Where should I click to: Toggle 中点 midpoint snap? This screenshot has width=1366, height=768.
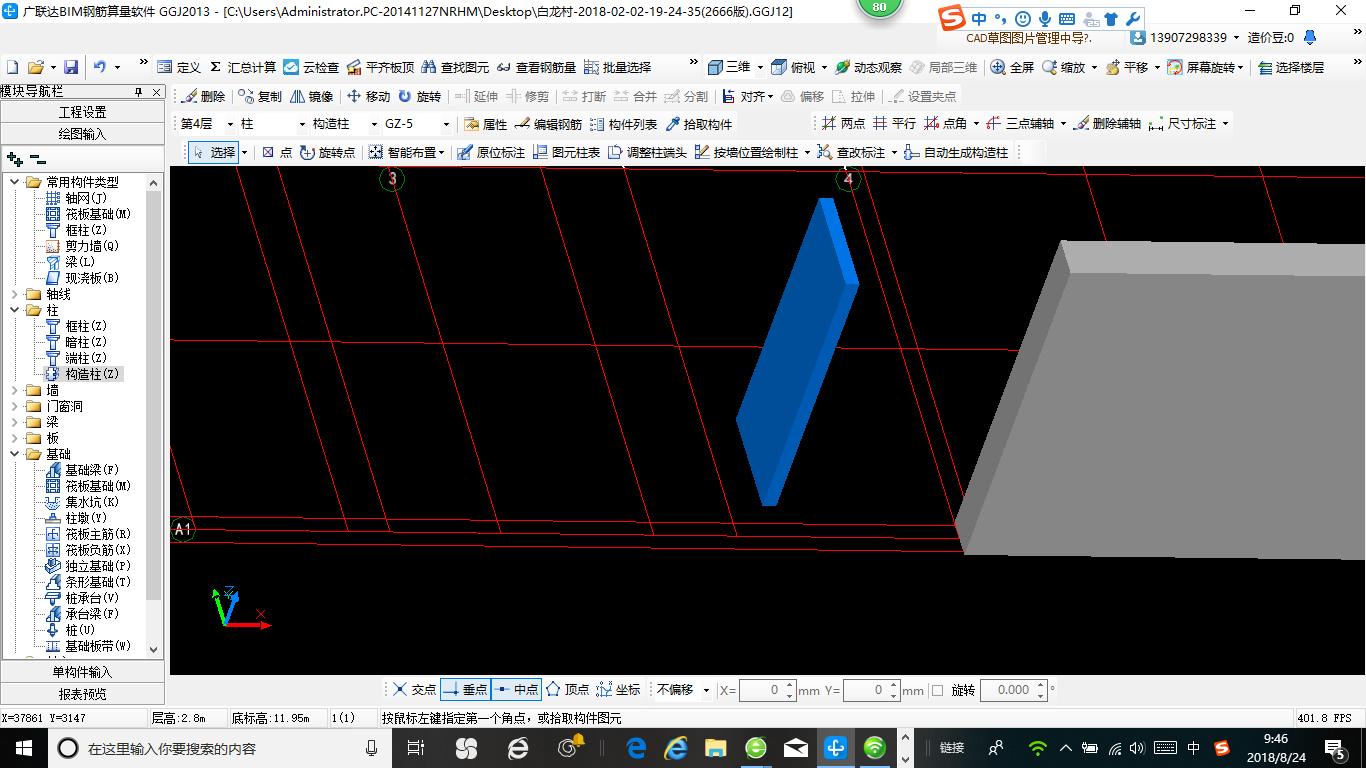pyautogui.click(x=516, y=690)
